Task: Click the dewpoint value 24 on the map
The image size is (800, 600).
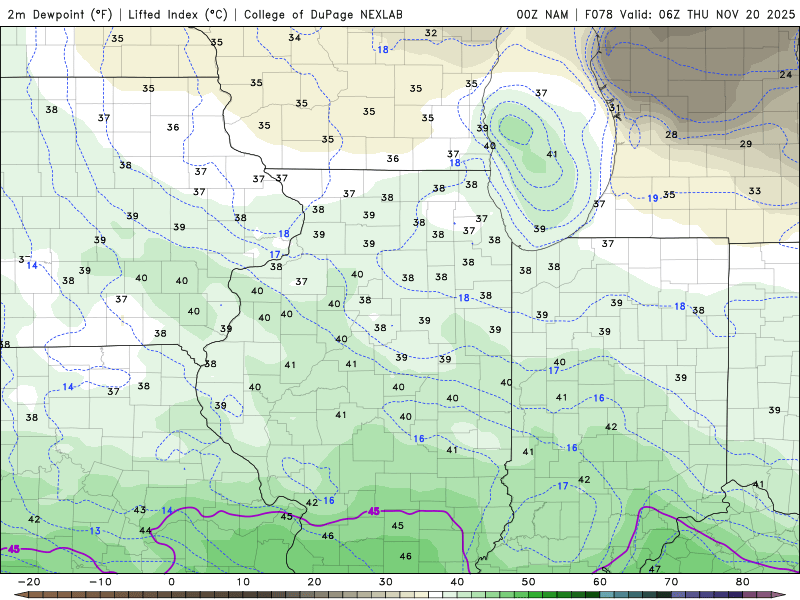Action: [786, 74]
